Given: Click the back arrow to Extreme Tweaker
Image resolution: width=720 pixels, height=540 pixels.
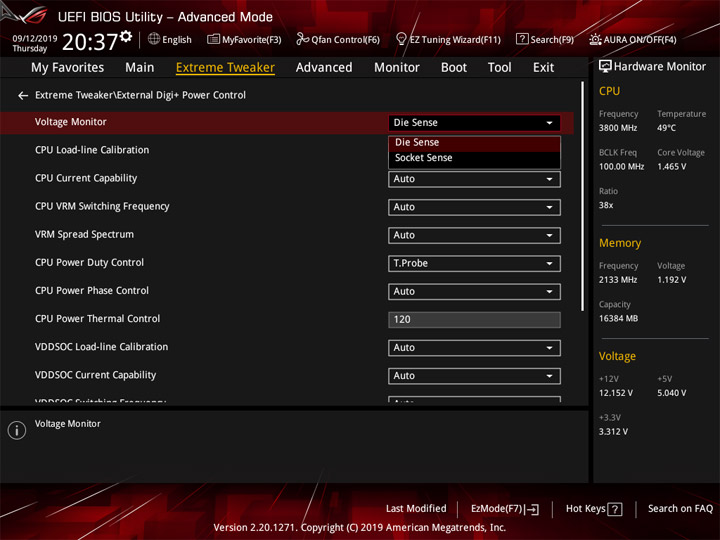Looking at the screenshot, I should pos(23,96).
